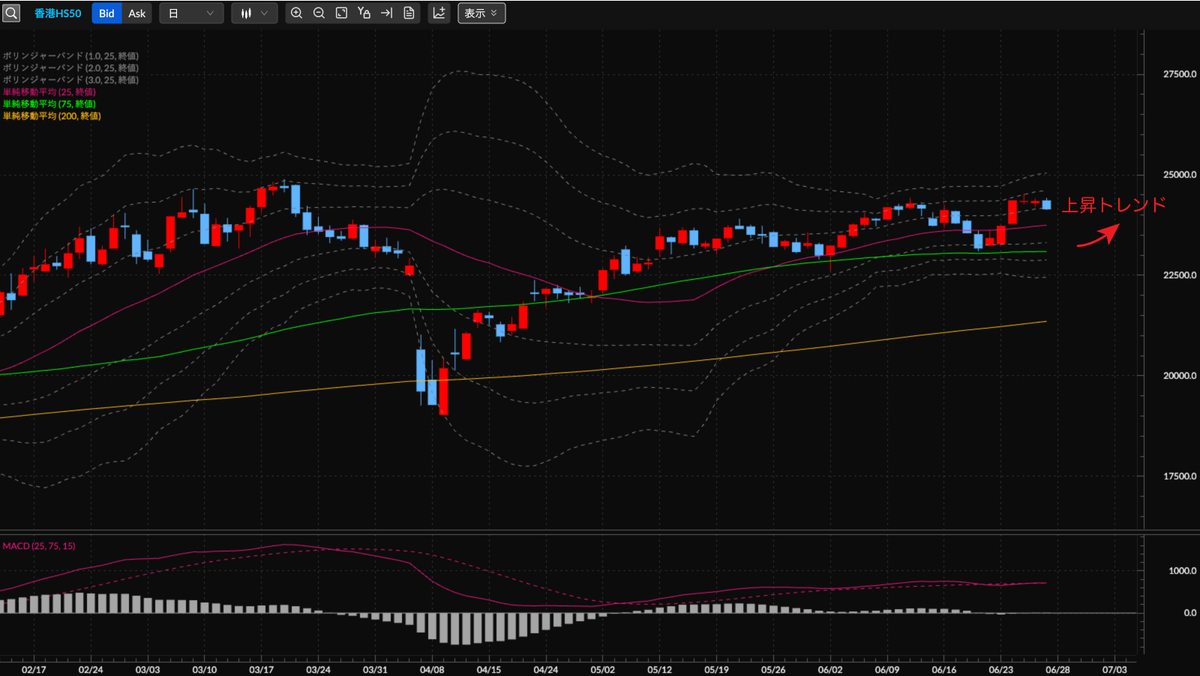Select the 単純移動平均 (75) green indicator label

click(48, 104)
